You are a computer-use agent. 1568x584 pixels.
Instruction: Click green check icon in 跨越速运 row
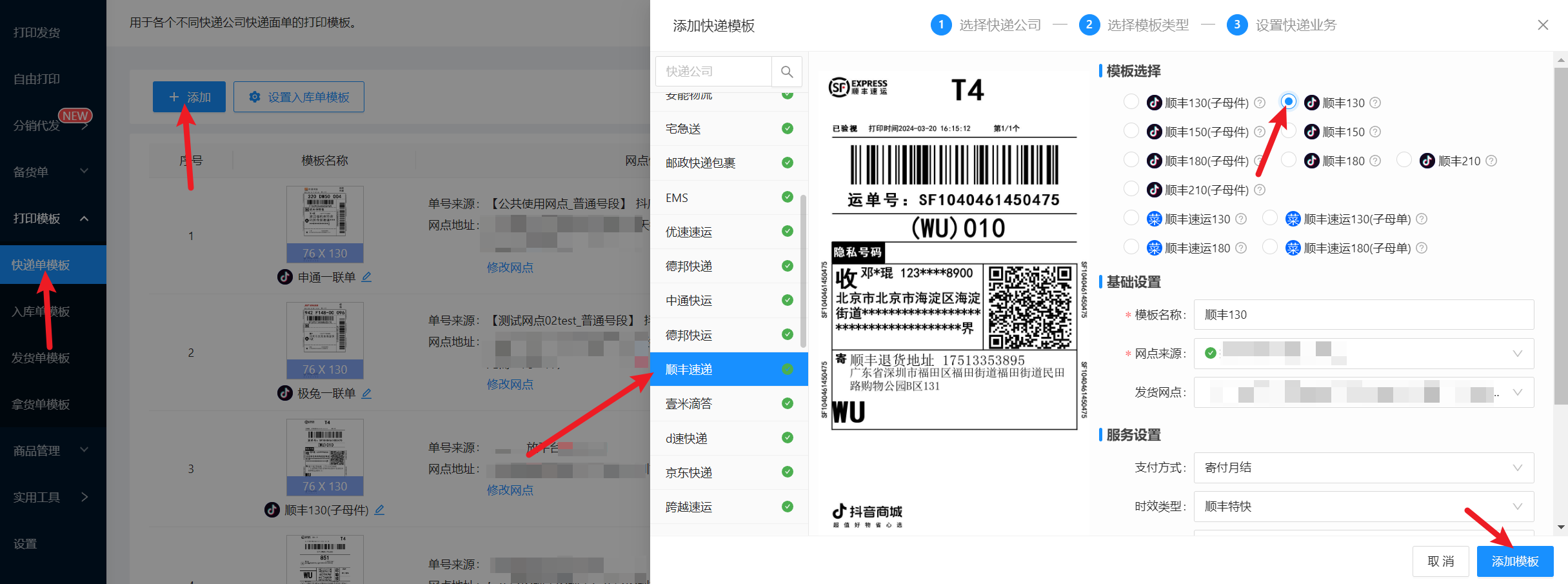788,507
